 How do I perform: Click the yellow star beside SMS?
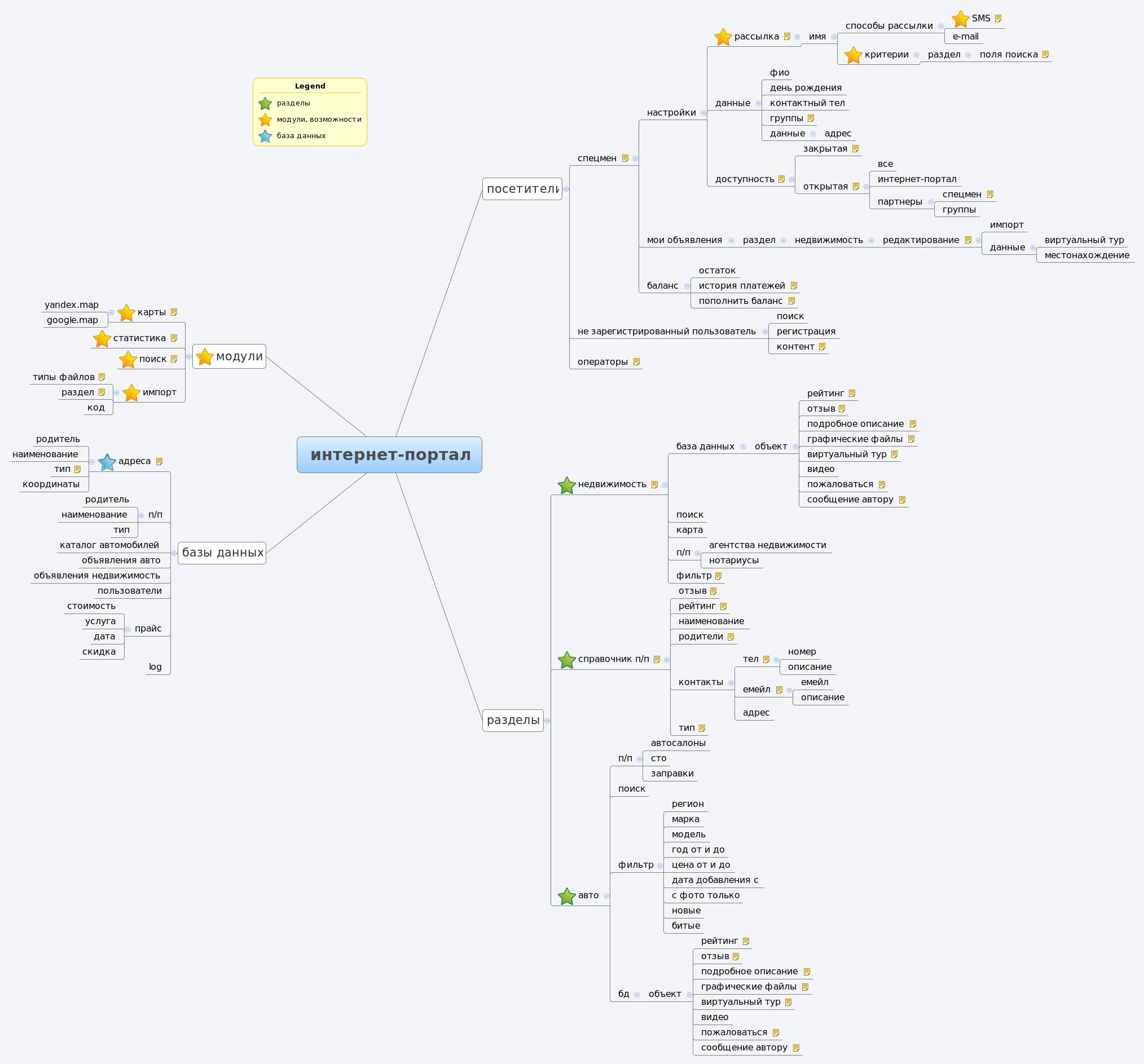960,18
